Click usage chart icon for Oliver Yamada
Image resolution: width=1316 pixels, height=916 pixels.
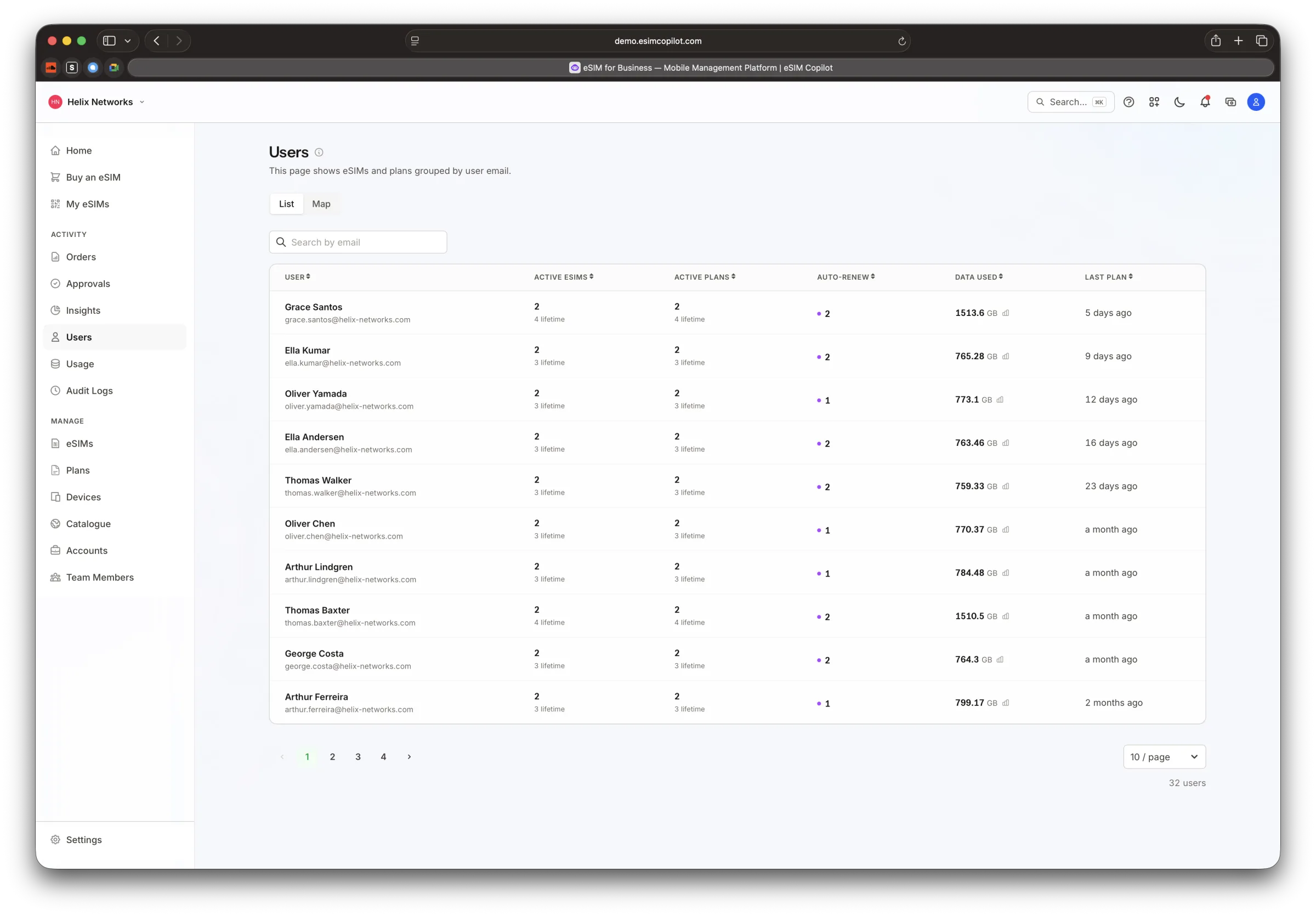coord(1000,399)
